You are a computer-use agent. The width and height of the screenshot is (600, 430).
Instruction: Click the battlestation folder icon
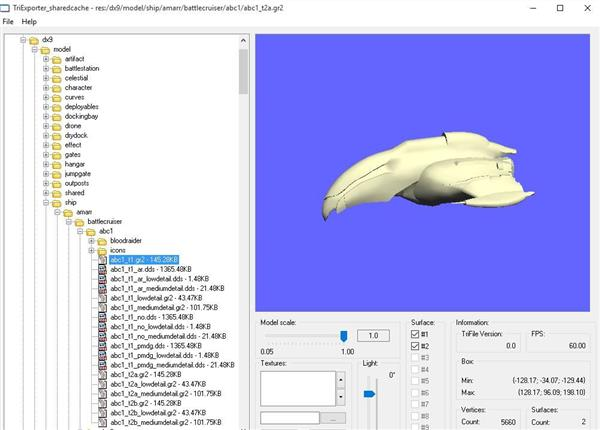click(x=56, y=69)
